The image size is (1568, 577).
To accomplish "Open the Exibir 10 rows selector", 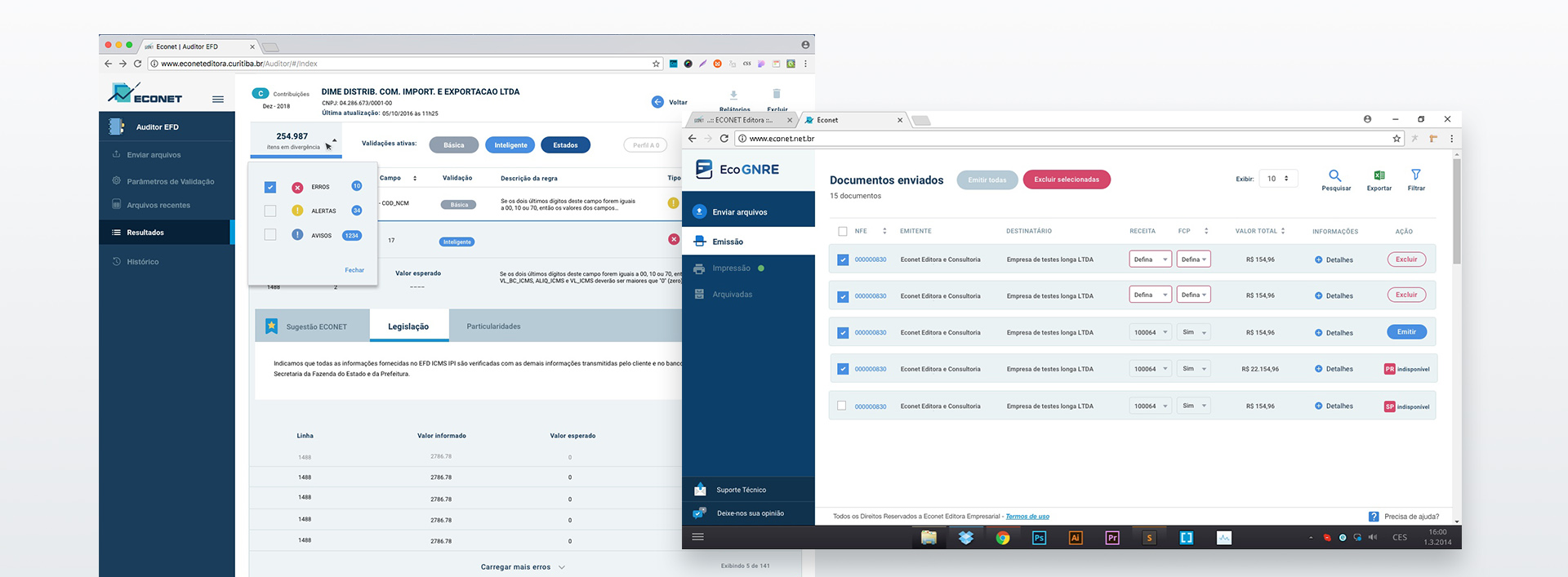I will tap(1278, 179).
